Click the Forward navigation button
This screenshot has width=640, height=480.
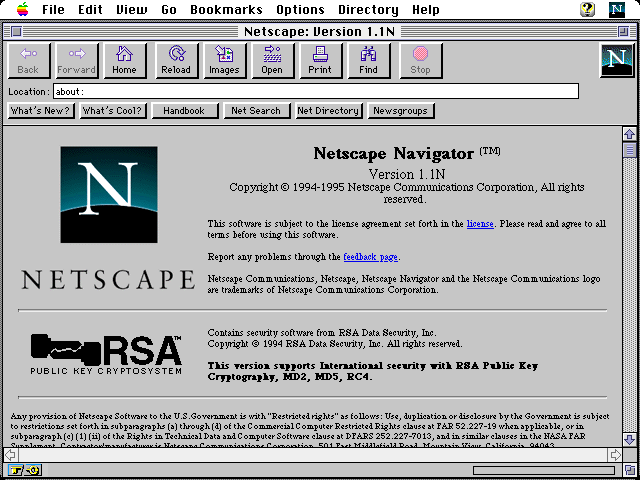coord(77,61)
